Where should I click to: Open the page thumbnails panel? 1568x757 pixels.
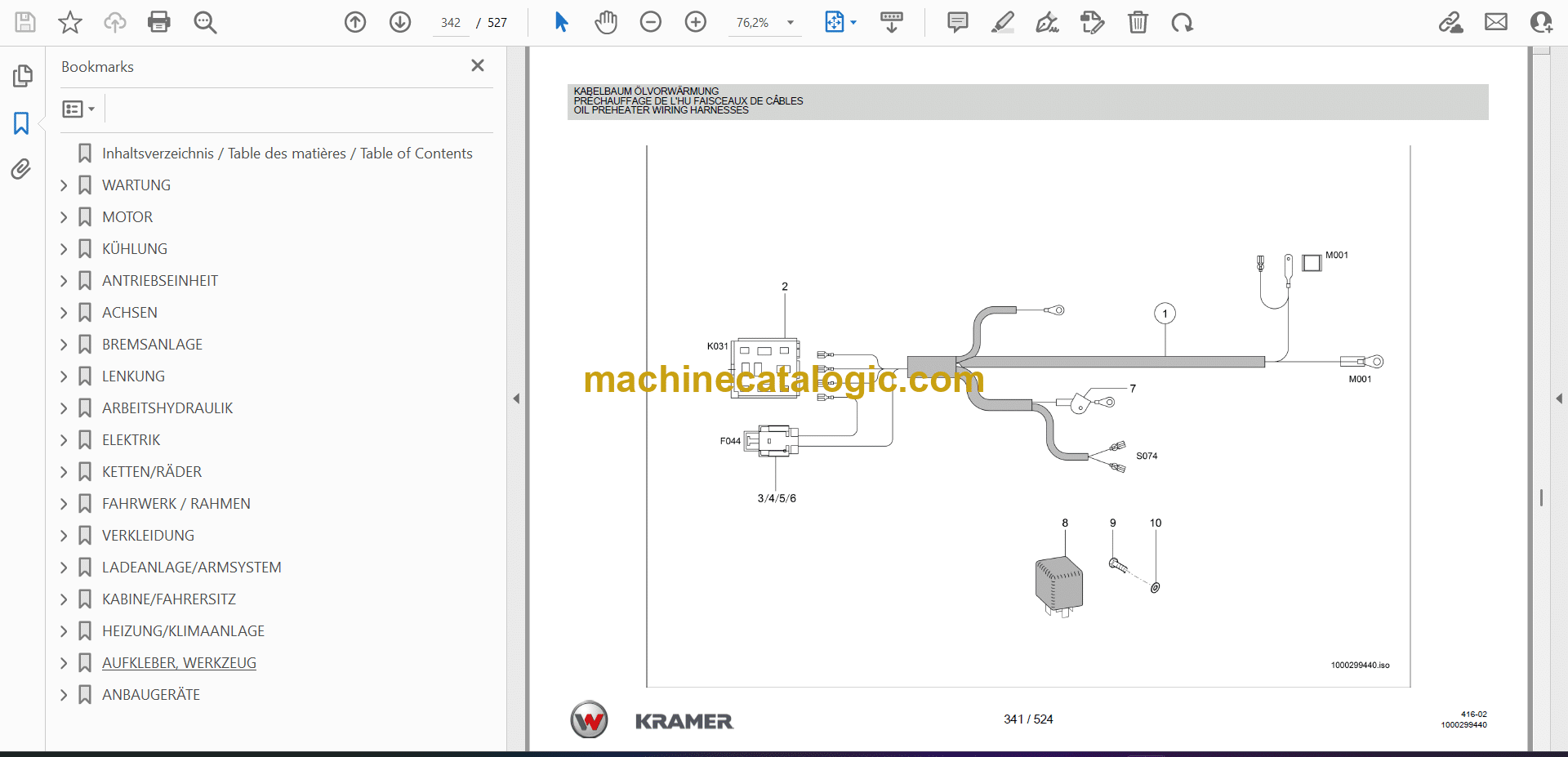coord(22,76)
